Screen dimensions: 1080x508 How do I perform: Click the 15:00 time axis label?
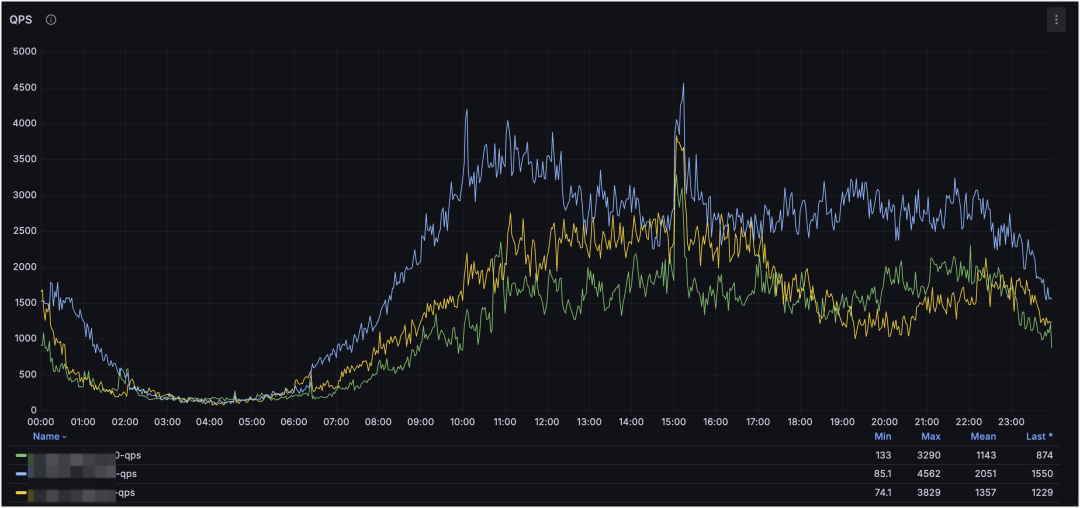click(x=673, y=422)
